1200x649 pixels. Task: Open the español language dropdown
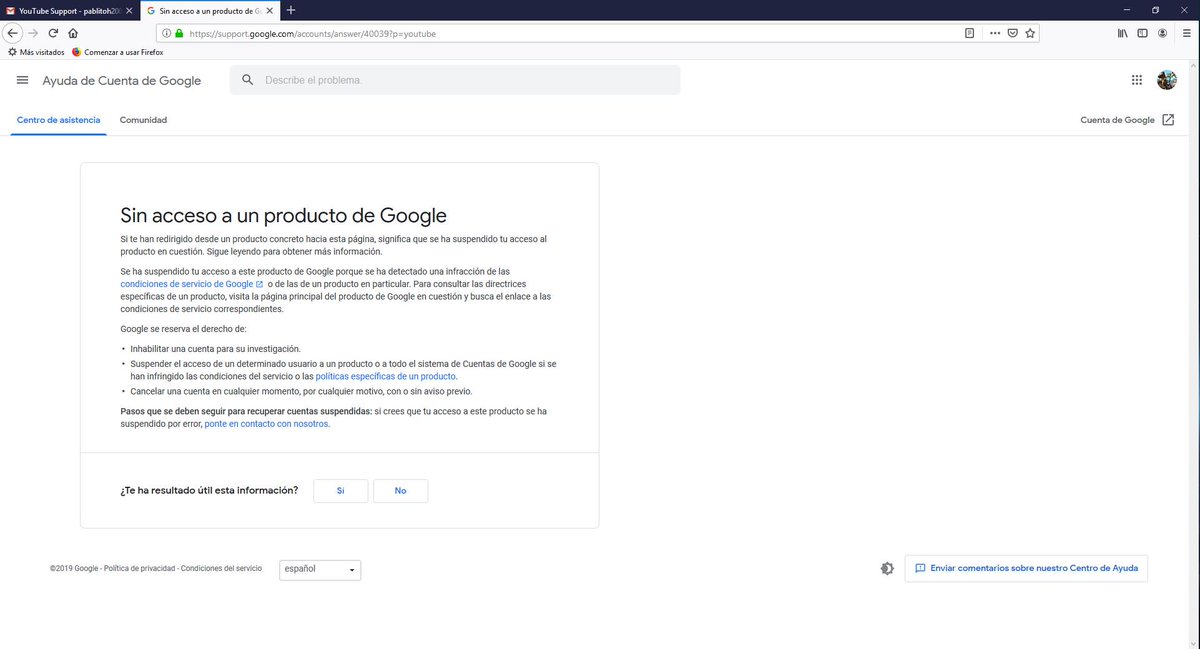[320, 569]
